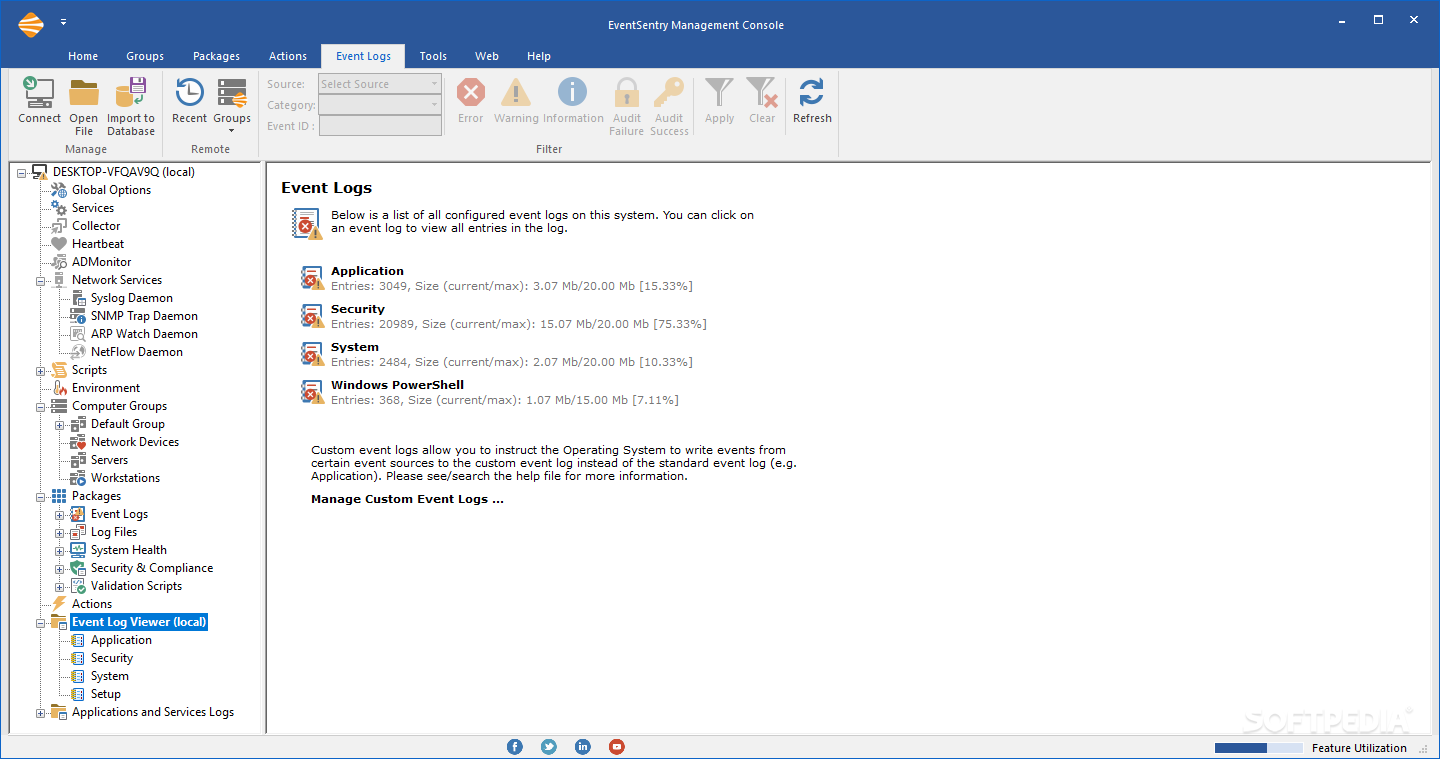Switch to the Groups tab

click(x=145, y=56)
